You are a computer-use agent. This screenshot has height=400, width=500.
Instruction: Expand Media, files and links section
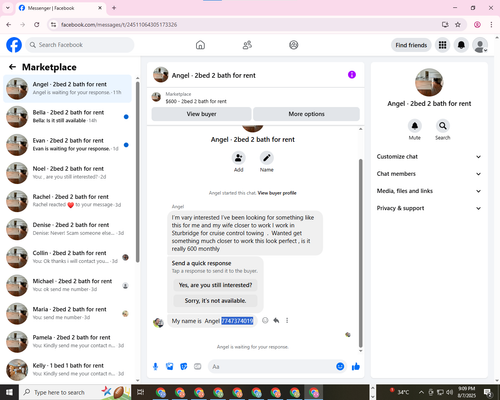(x=429, y=191)
